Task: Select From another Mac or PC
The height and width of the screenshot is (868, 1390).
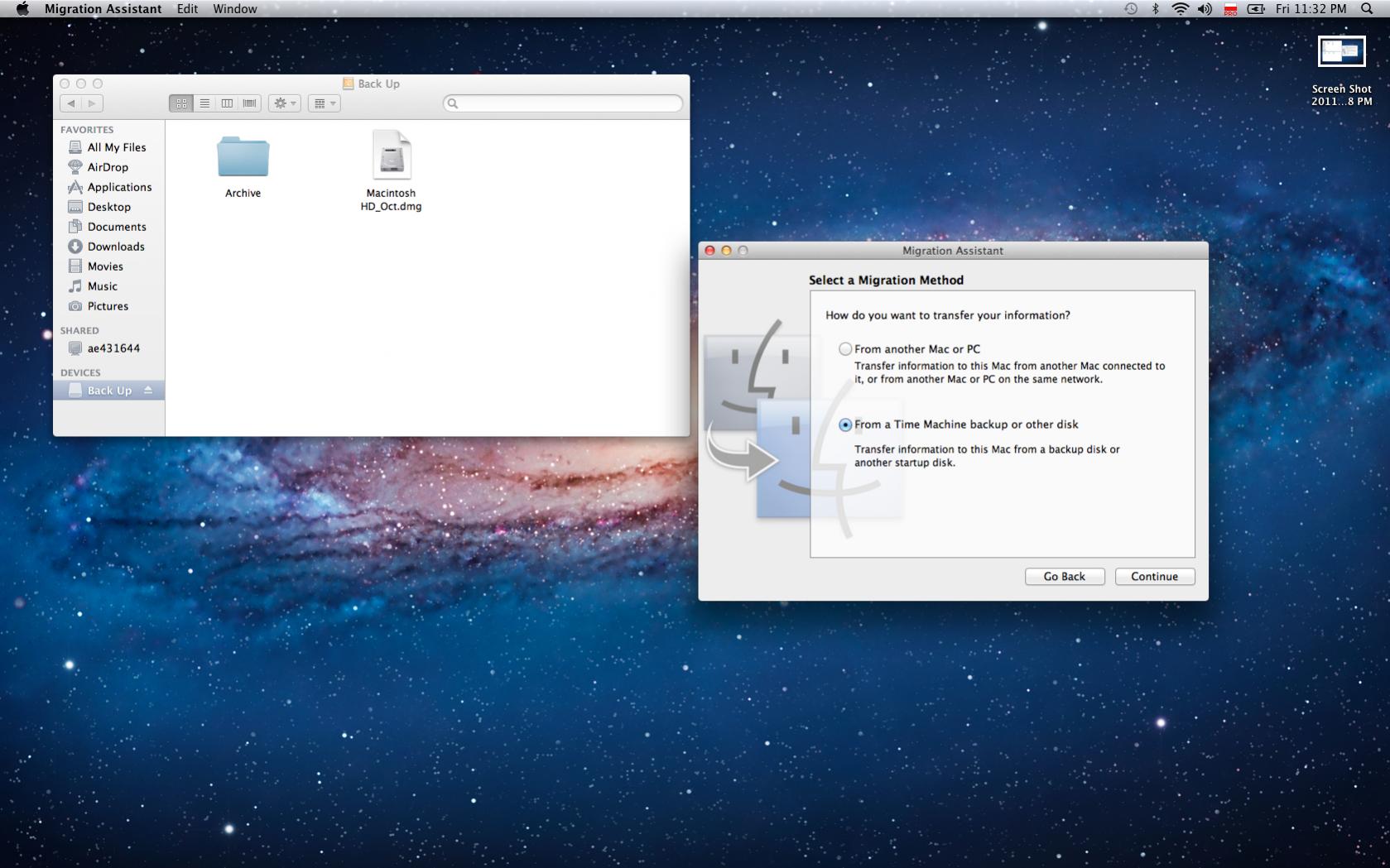Action: point(845,349)
